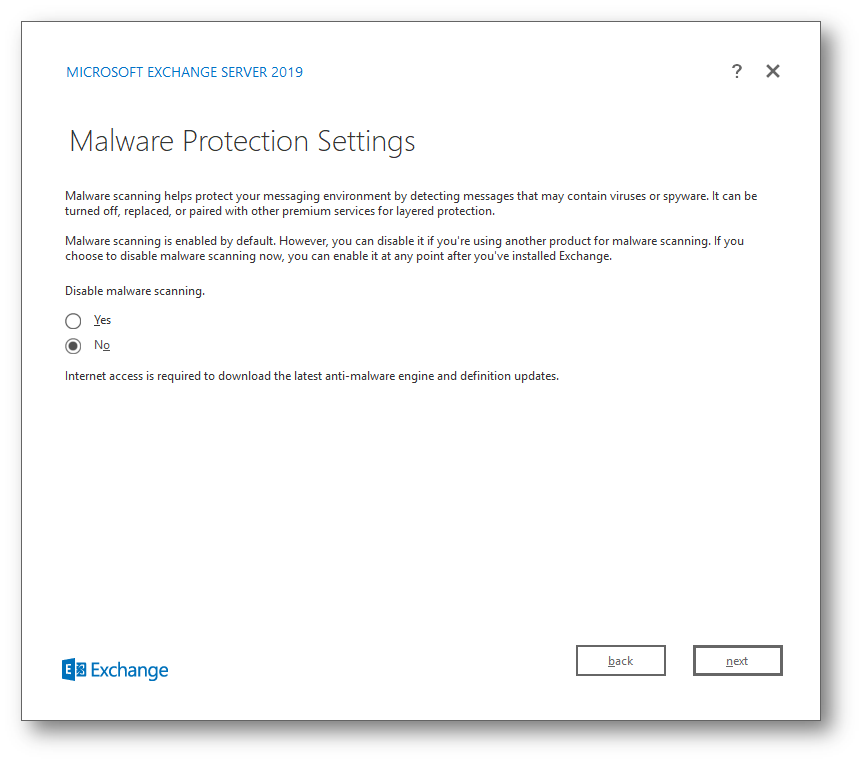This screenshot has height=763, width=863.
Task: Click the "Yes" option label text
Action: (102, 320)
